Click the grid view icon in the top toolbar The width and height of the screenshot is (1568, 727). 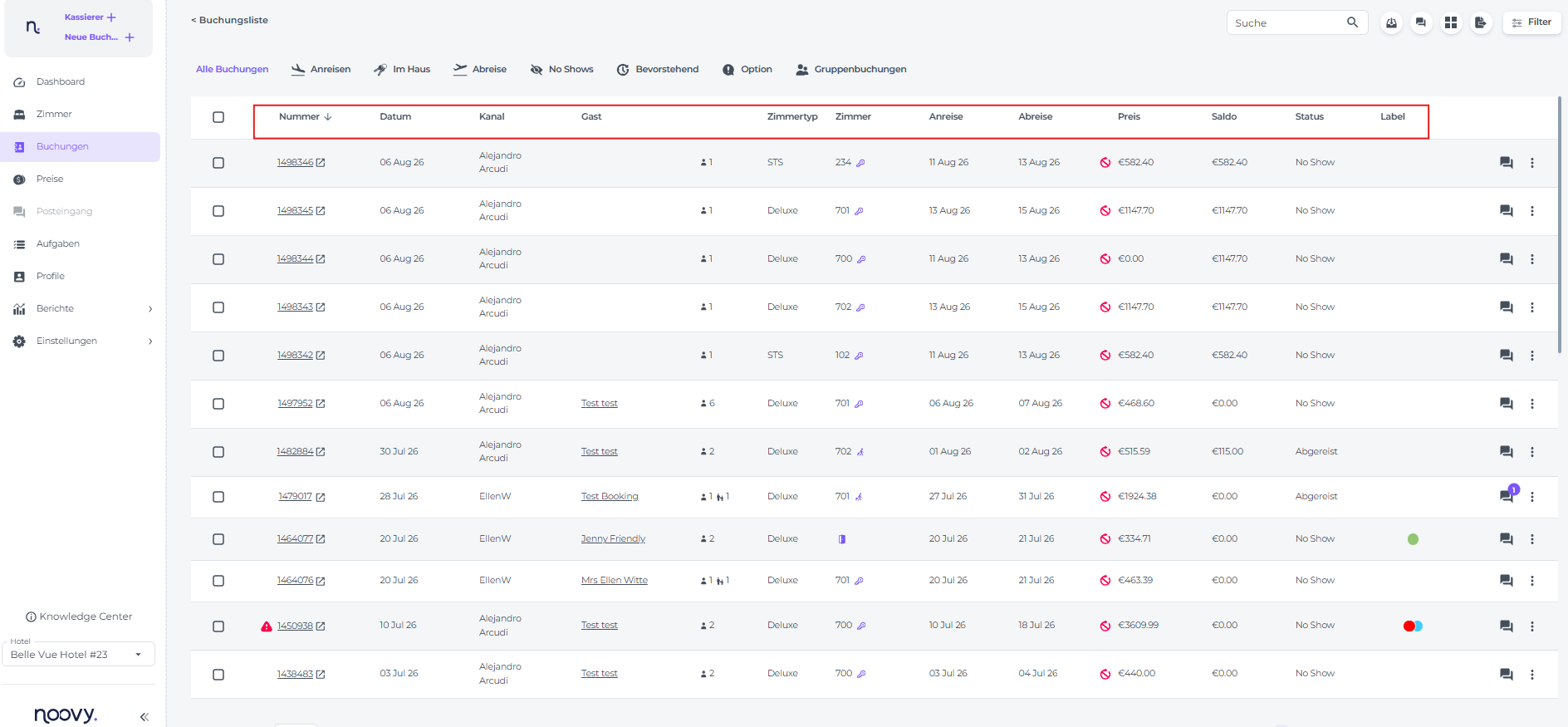(x=1451, y=23)
